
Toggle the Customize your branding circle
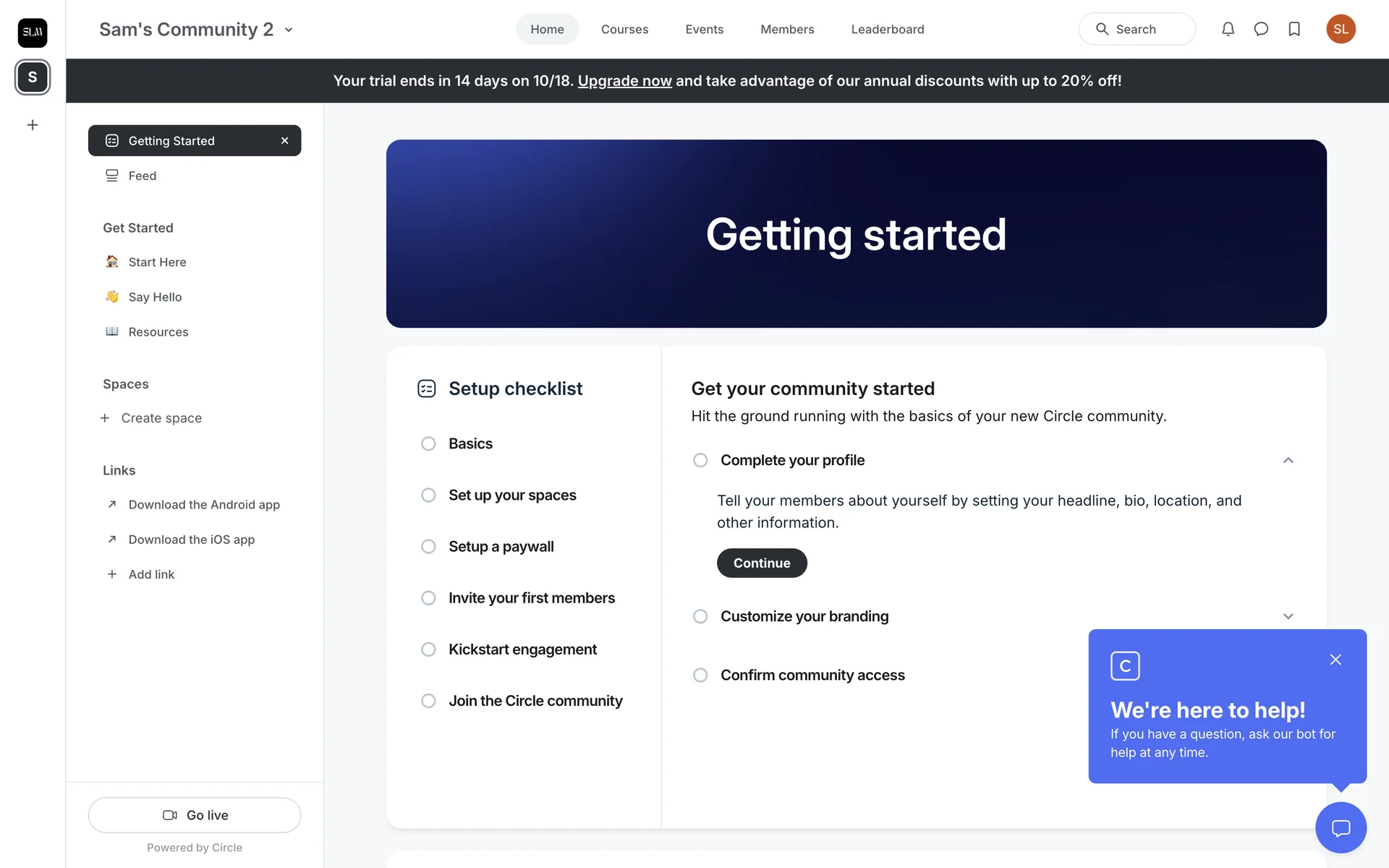click(700, 616)
